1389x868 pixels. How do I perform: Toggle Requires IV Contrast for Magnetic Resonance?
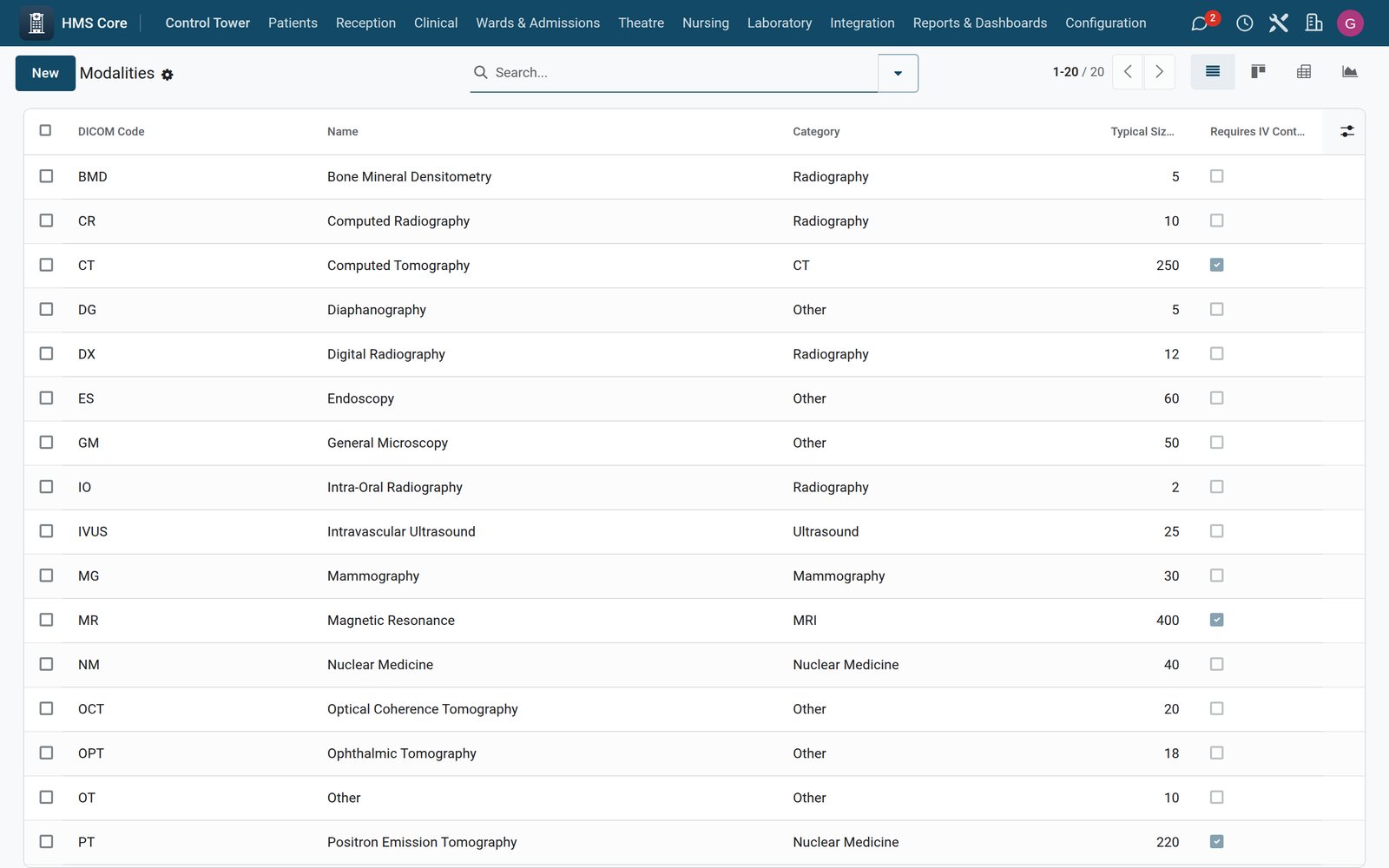(1216, 620)
